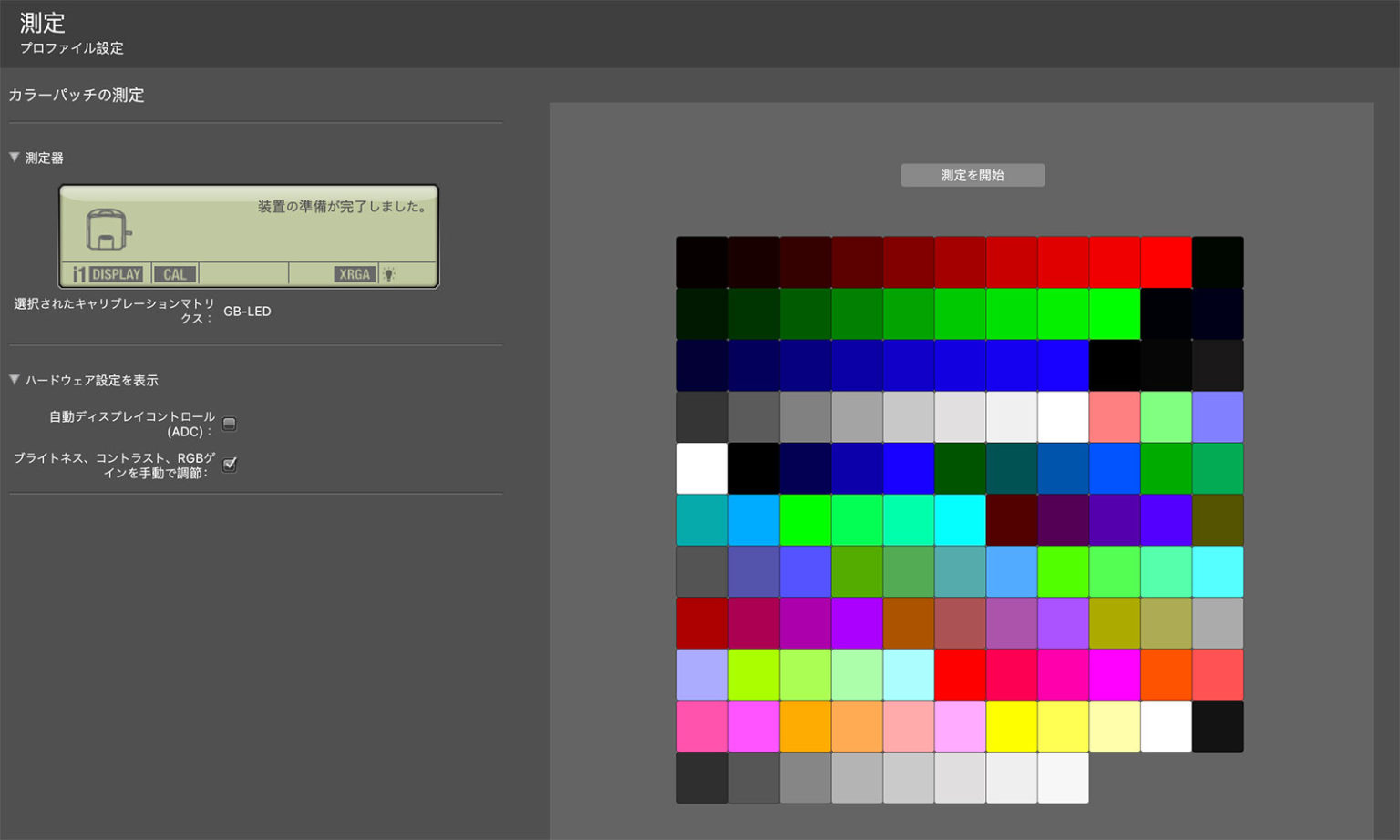Click the colorimeter device icon
Viewport: 1400px width, 840px height.
(108, 229)
